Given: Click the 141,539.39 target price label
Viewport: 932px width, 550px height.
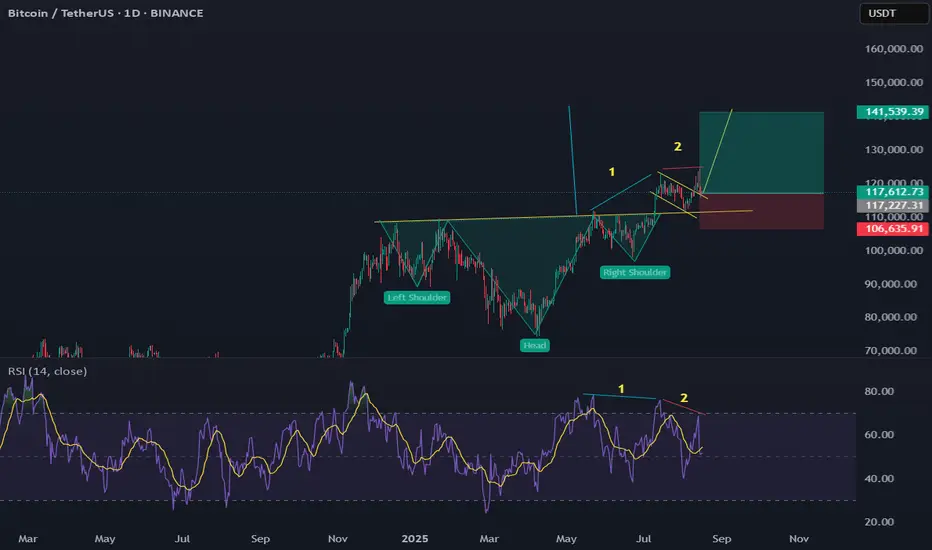Looking at the screenshot, I should tap(893, 112).
